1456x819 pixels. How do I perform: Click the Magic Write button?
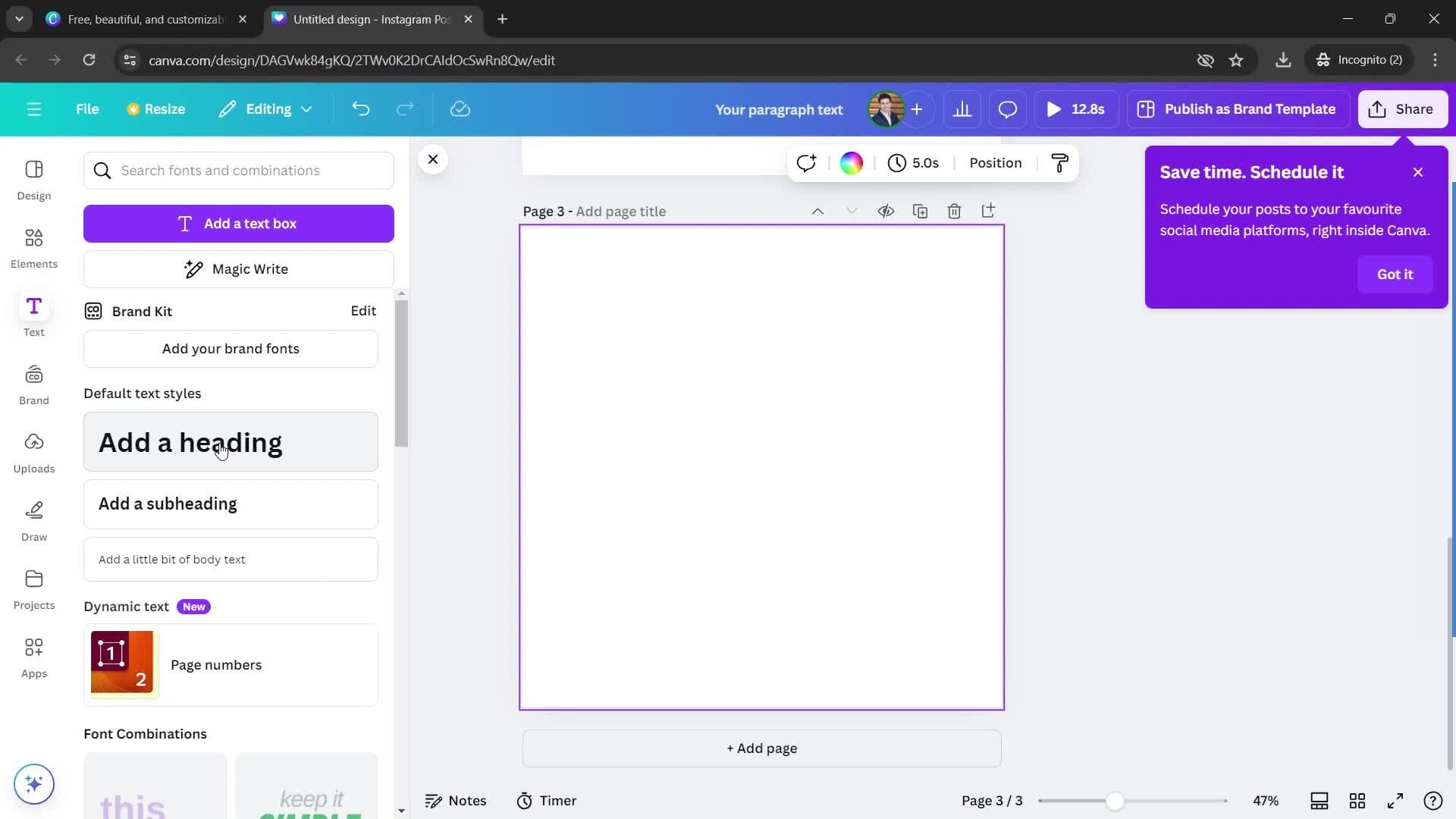click(x=239, y=268)
